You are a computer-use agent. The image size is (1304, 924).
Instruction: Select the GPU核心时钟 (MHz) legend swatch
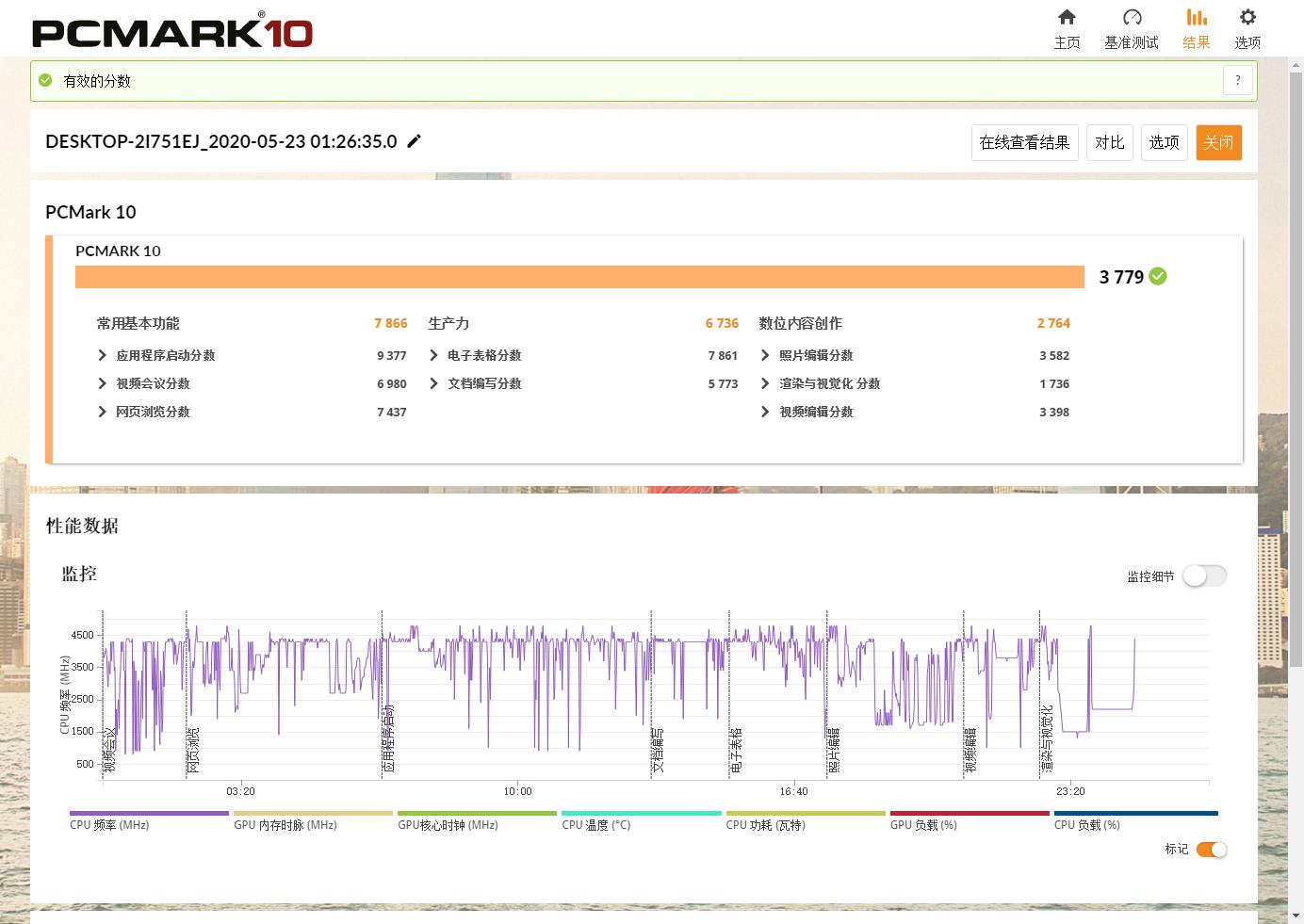click(477, 813)
